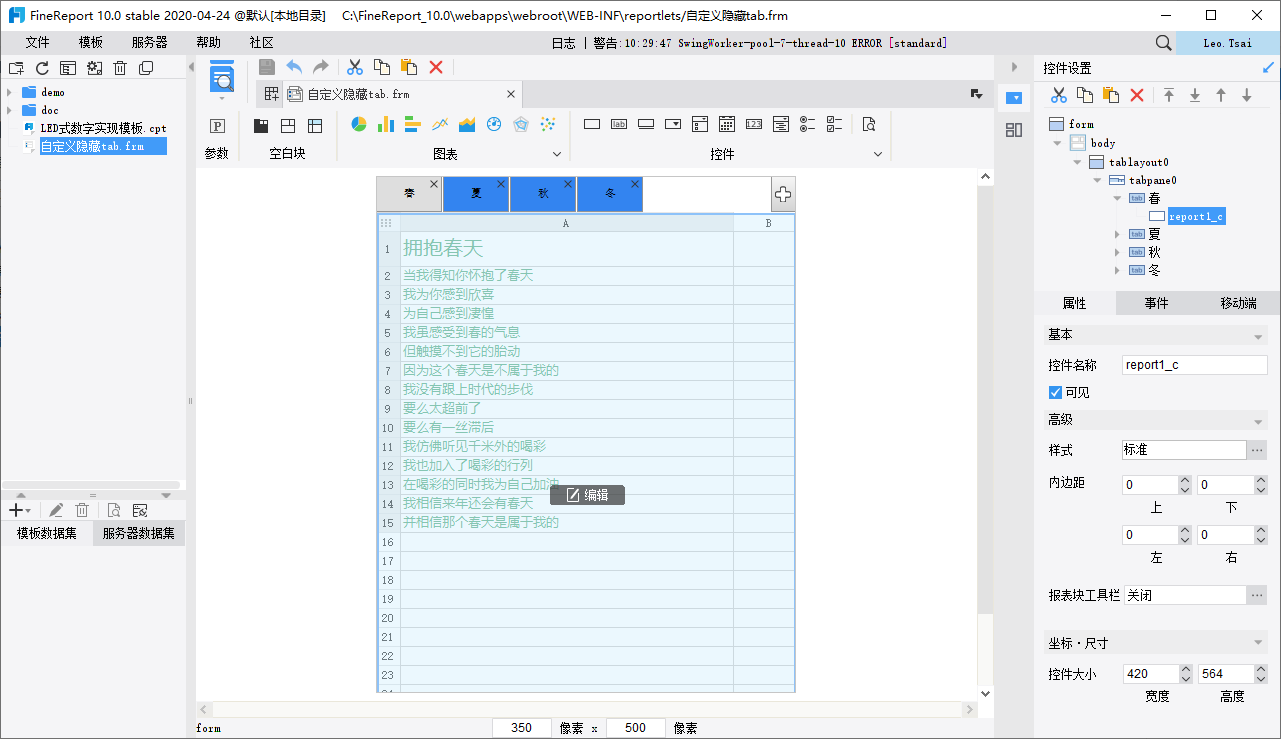This screenshot has width=1281, height=739.
Task: Expand the 夏 tab node in tree
Action: [1118, 234]
